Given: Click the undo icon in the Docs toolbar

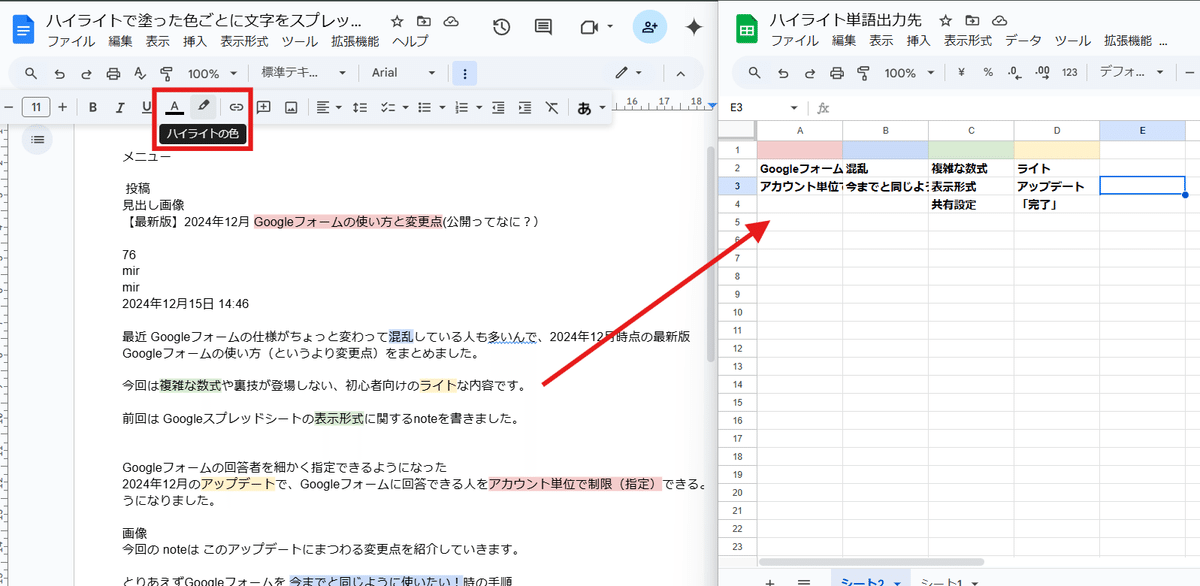Looking at the screenshot, I should click(x=59, y=73).
